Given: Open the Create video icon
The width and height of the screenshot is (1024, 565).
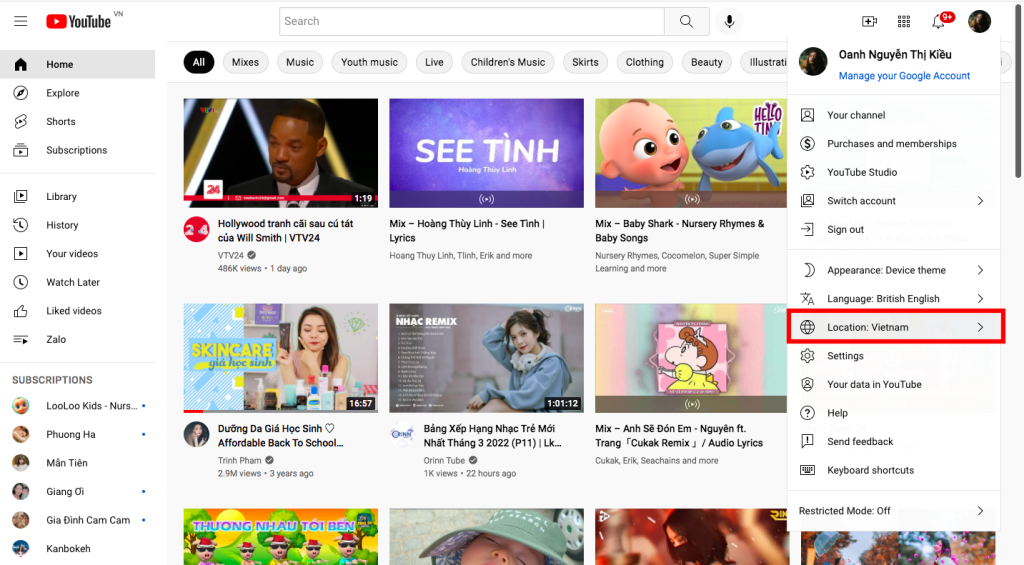Looking at the screenshot, I should coord(869,21).
